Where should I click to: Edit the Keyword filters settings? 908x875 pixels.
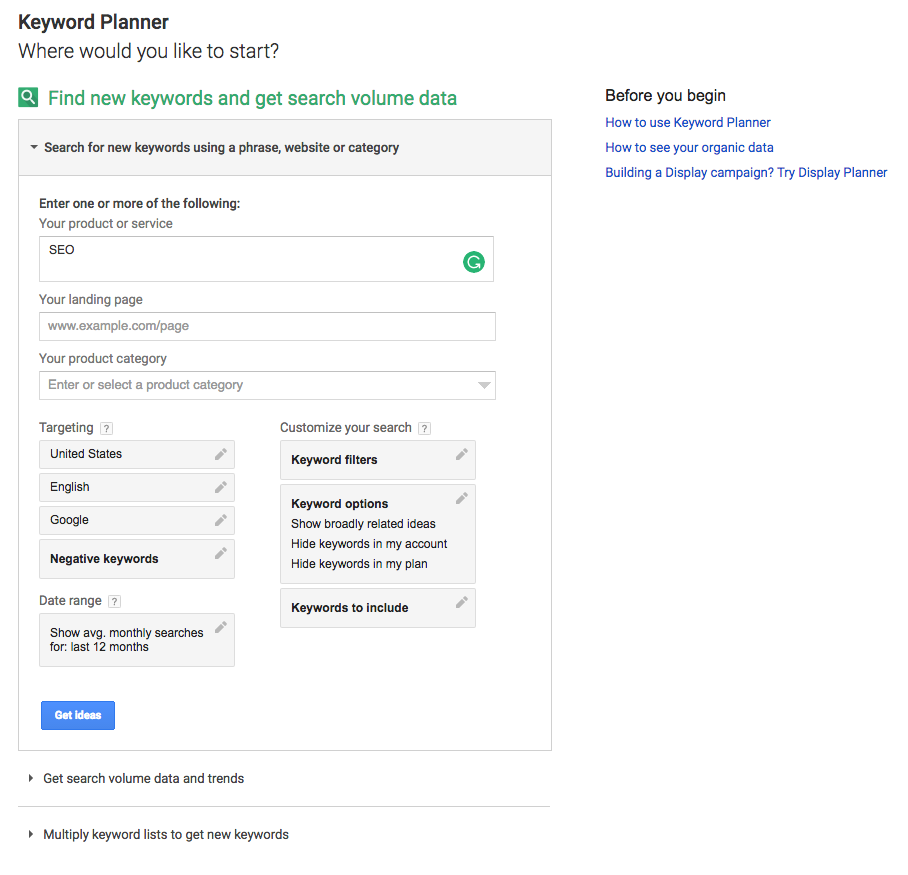(x=462, y=453)
